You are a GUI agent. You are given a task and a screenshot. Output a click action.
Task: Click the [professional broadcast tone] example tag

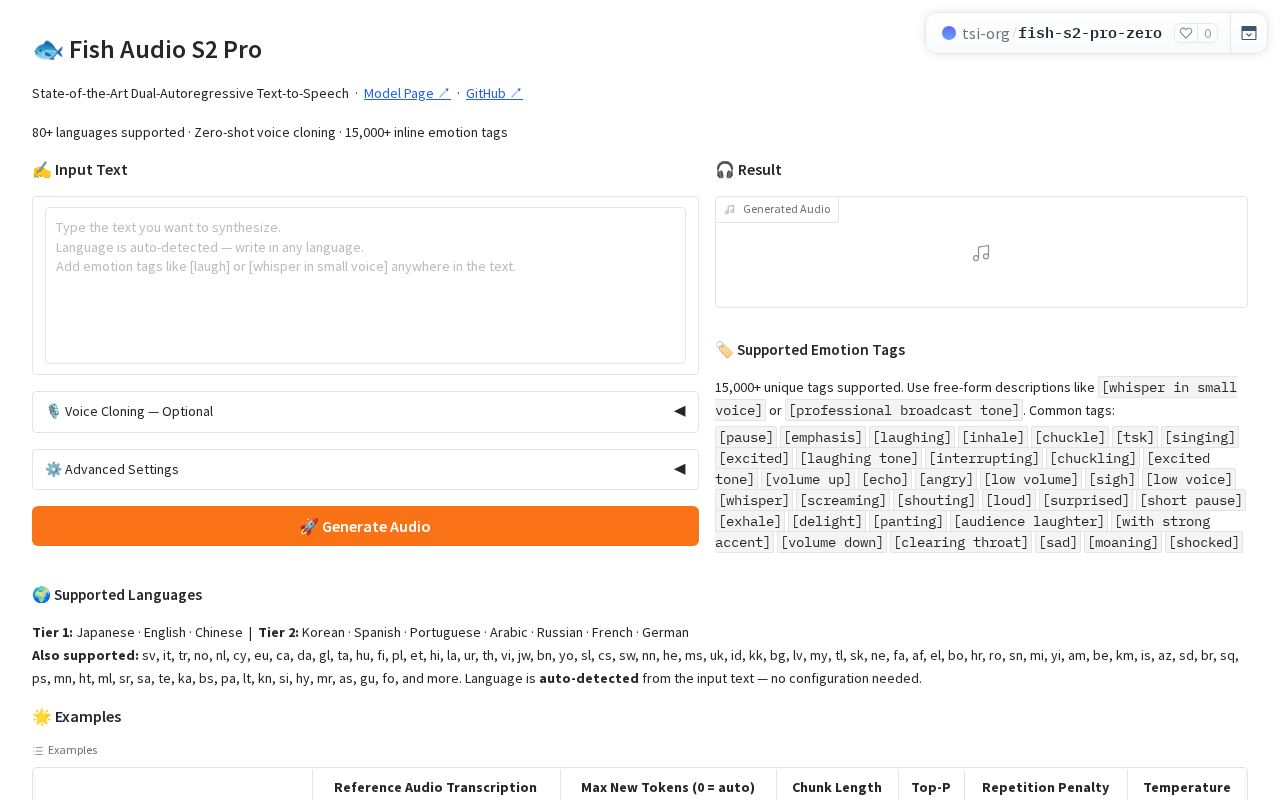coord(904,410)
